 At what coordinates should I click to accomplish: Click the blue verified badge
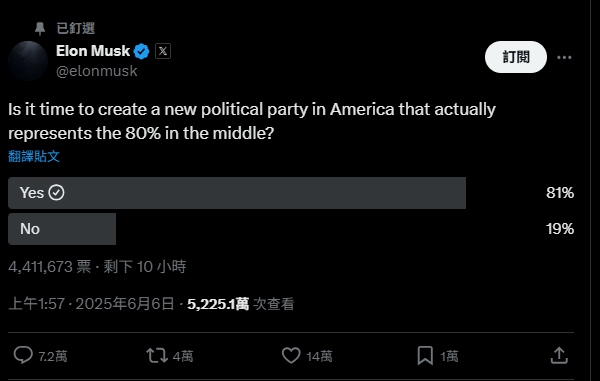[x=142, y=51]
